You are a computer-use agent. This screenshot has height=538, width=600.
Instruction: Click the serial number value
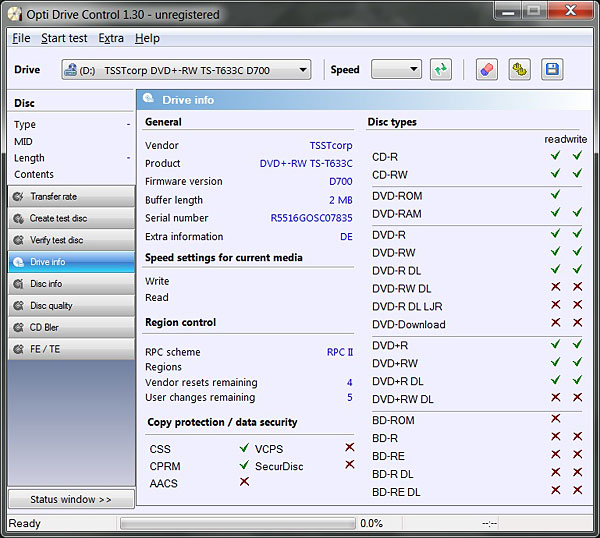[311, 218]
